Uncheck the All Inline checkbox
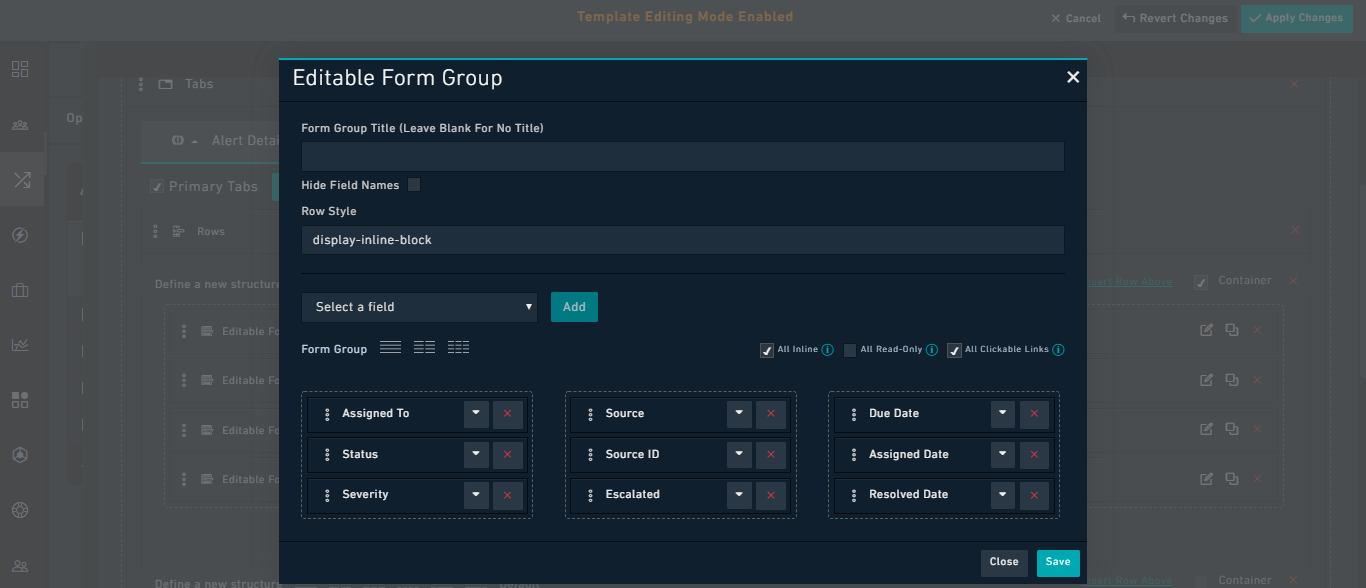1366x588 pixels. tap(766, 349)
